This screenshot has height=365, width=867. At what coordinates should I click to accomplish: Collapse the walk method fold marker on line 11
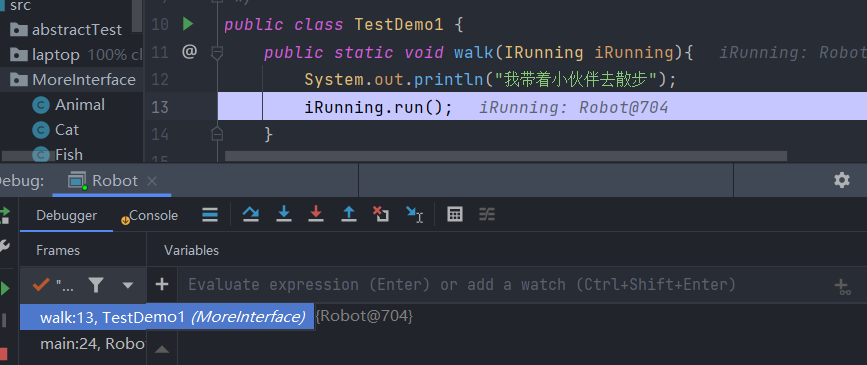point(217,53)
